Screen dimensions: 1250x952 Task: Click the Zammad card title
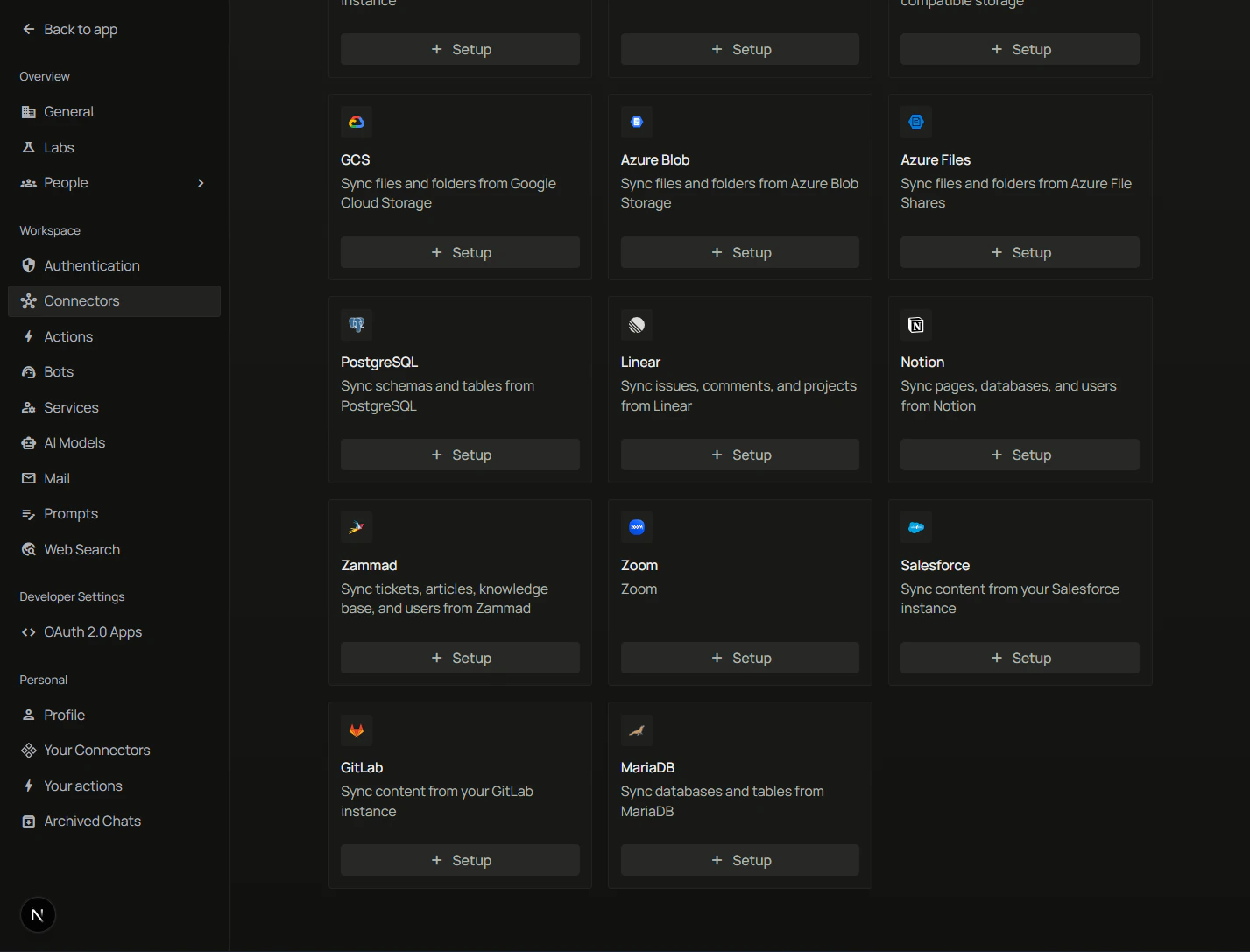pyautogui.click(x=369, y=565)
